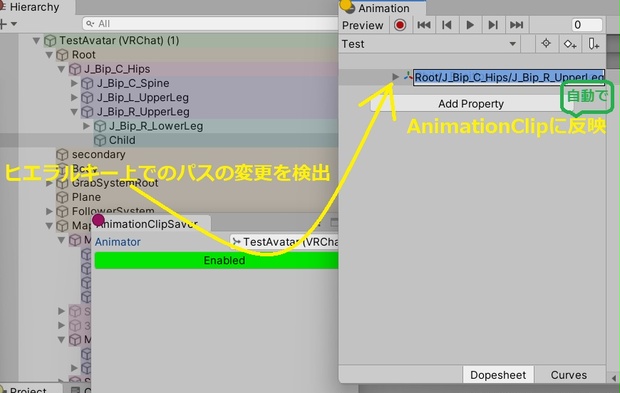Expand the J_Bip_C_Spine tree node

point(74,83)
